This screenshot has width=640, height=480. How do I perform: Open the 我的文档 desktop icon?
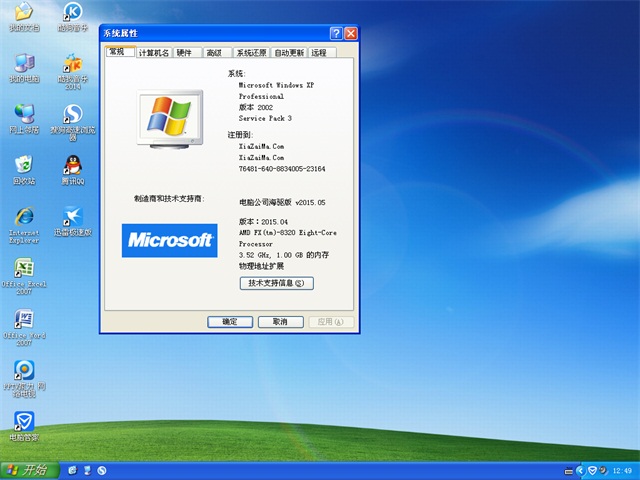(x=23, y=14)
